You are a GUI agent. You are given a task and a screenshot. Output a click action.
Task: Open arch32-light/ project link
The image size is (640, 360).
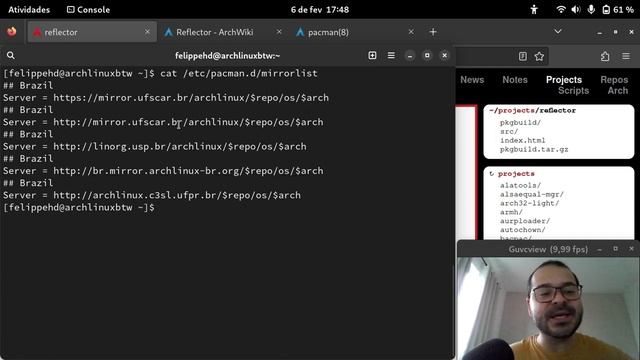pyautogui.click(x=529, y=203)
